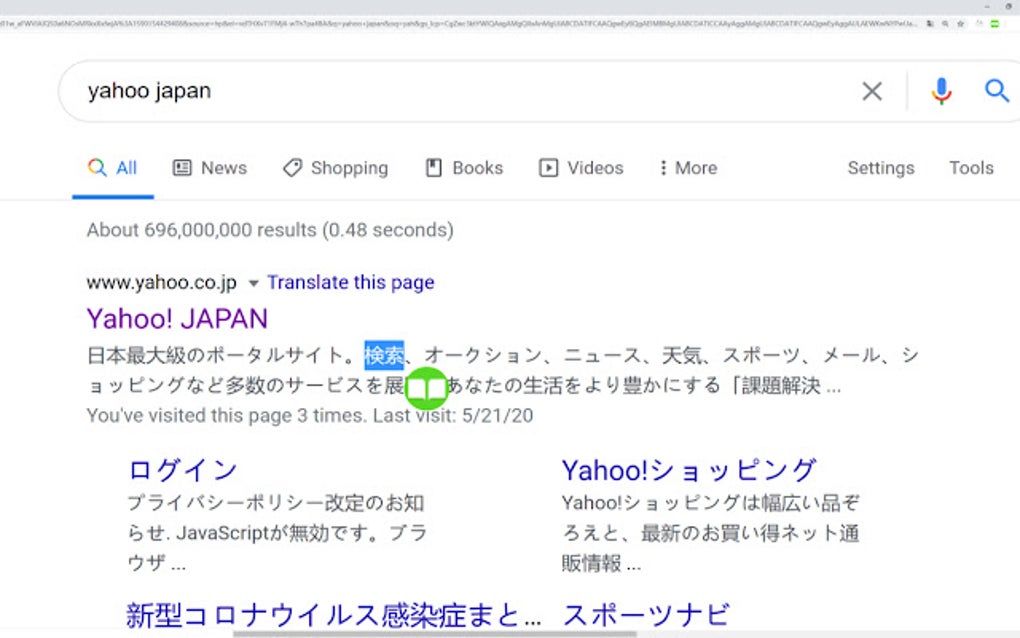The image size is (1020, 638).
Task: Open the Yahoo! JAPAN result link
Action: point(178,319)
